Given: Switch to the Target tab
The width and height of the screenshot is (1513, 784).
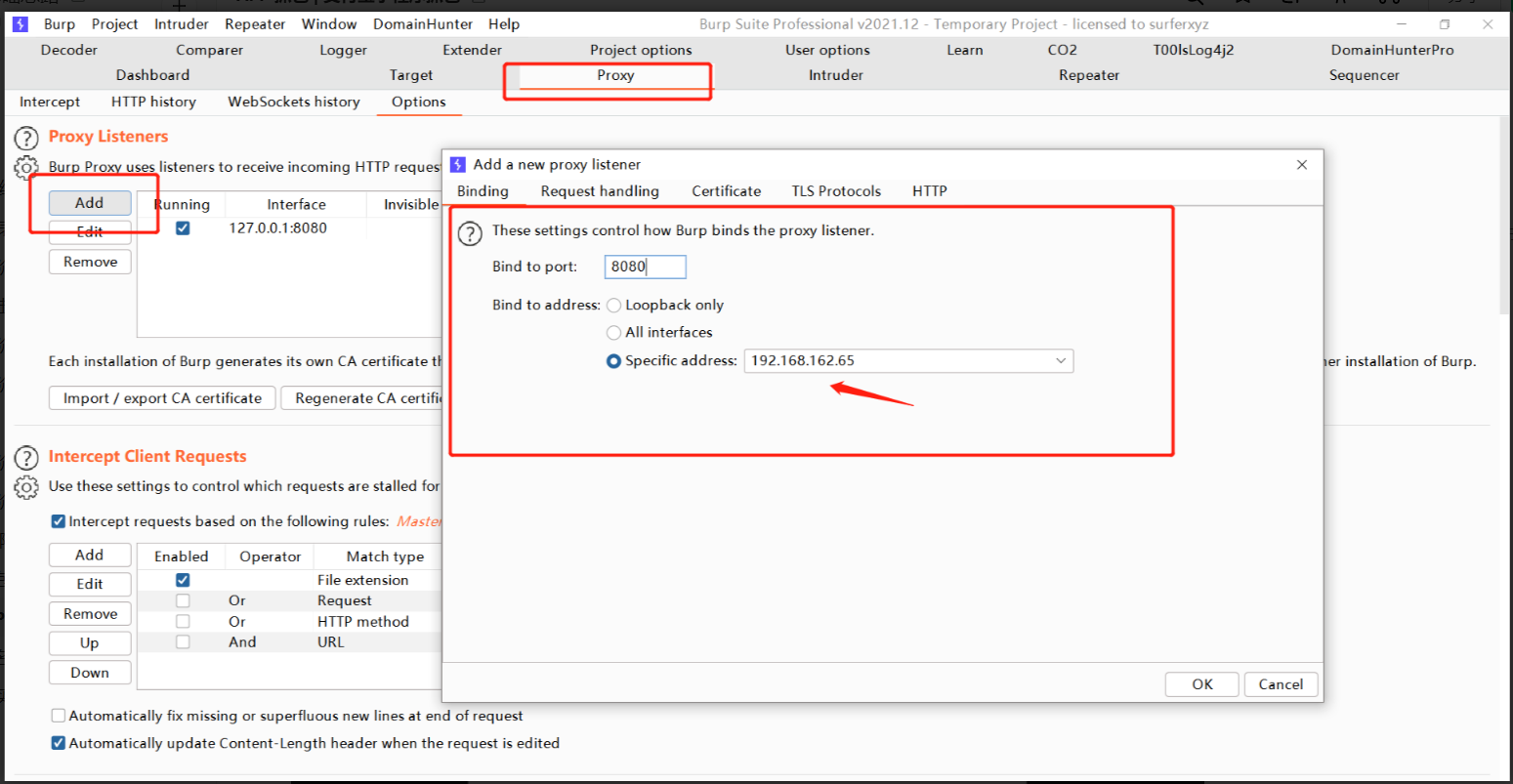Looking at the screenshot, I should click(x=411, y=75).
